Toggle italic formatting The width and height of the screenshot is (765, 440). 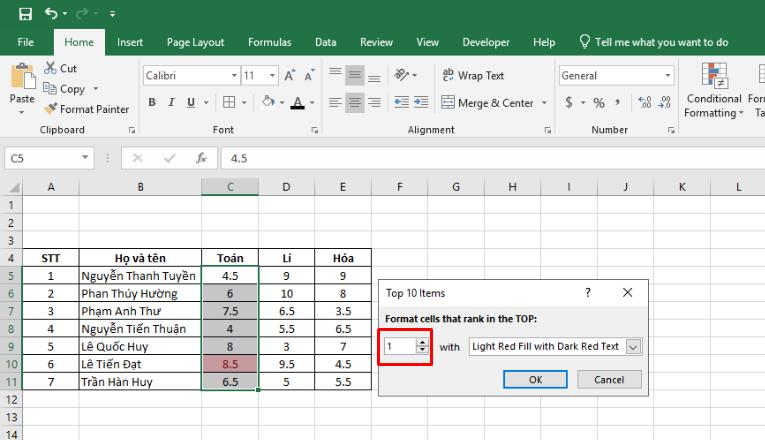coord(171,102)
